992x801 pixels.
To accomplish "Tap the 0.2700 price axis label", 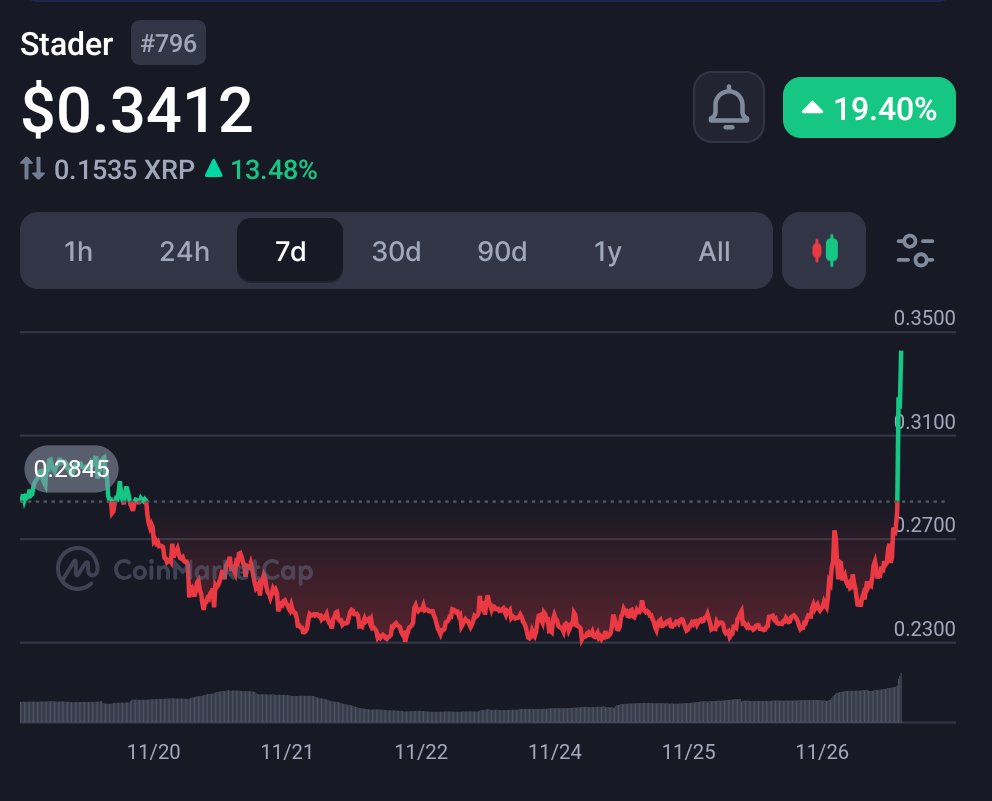I will click(924, 525).
